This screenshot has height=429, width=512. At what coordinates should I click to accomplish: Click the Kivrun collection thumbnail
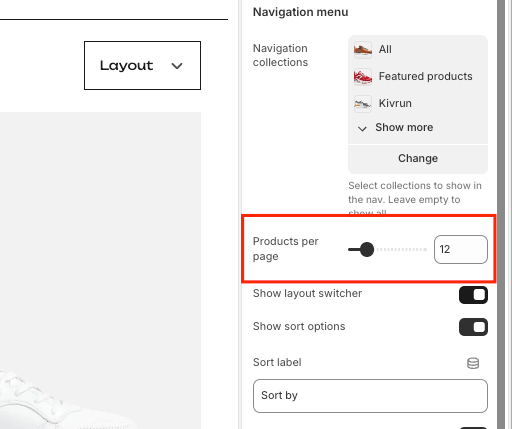click(x=363, y=104)
